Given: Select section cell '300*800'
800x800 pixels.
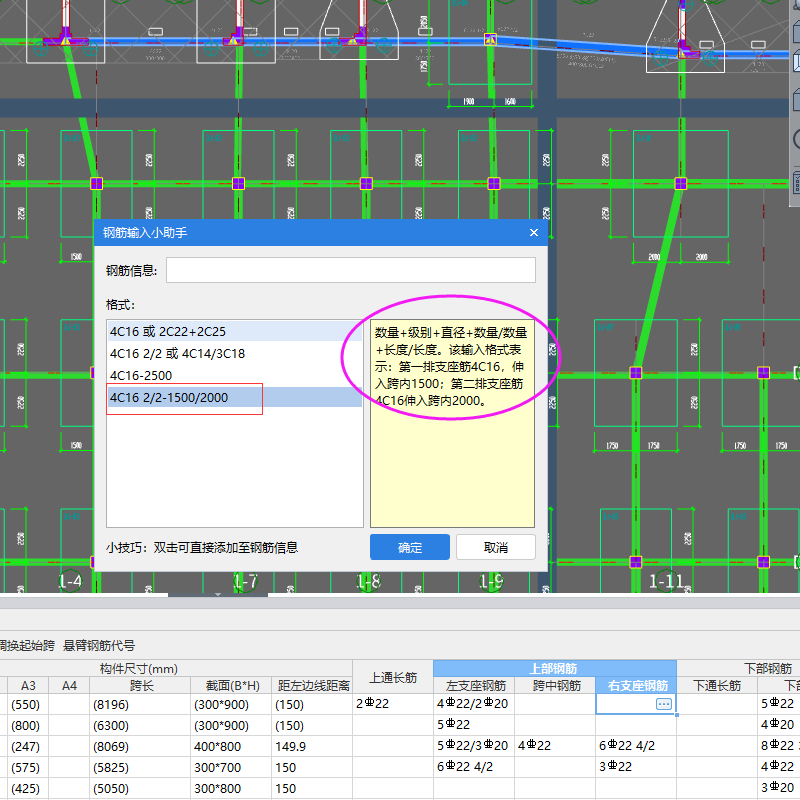Looking at the screenshot, I should (x=231, y=788).
